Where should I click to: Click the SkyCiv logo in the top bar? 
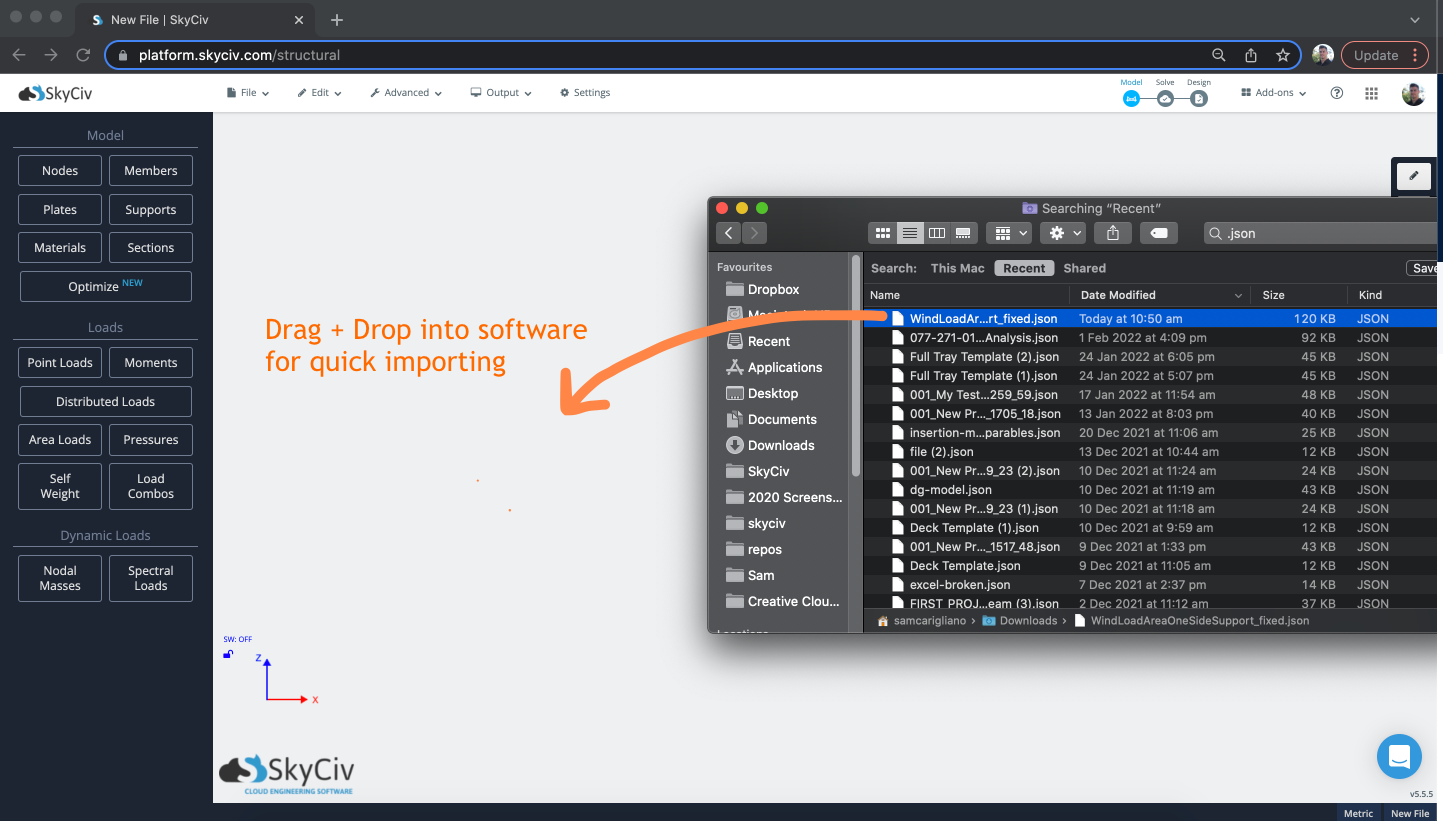[54, 92]
